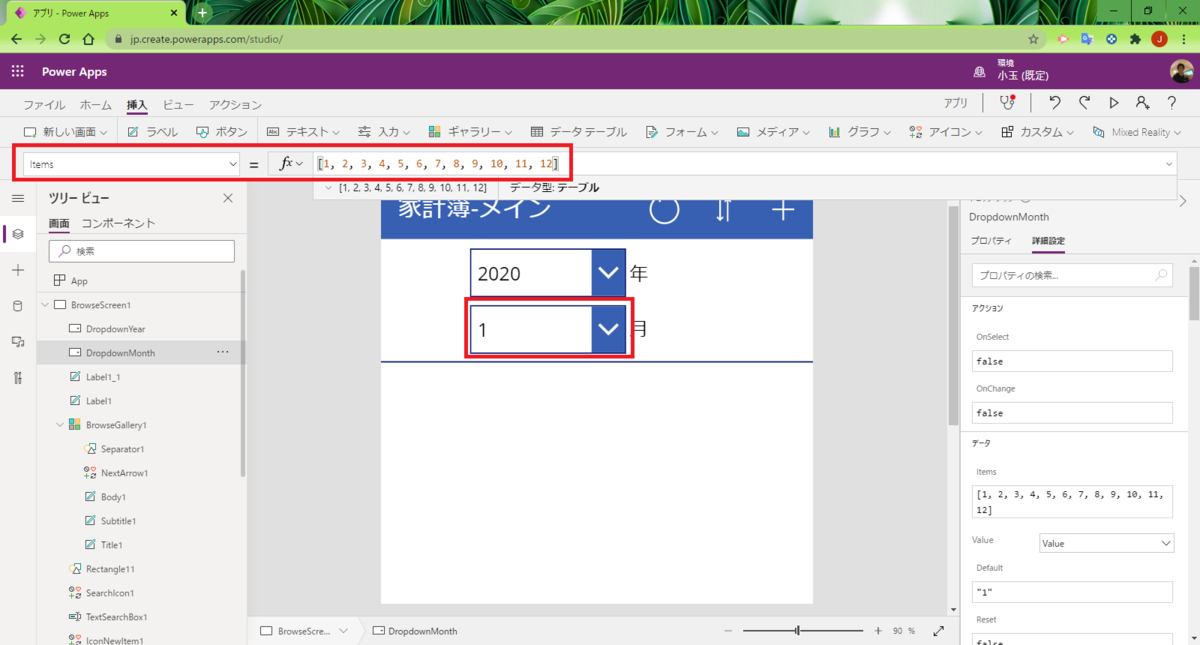Open help question mark icon
1200x645 pixels.
click(1171, 103)
